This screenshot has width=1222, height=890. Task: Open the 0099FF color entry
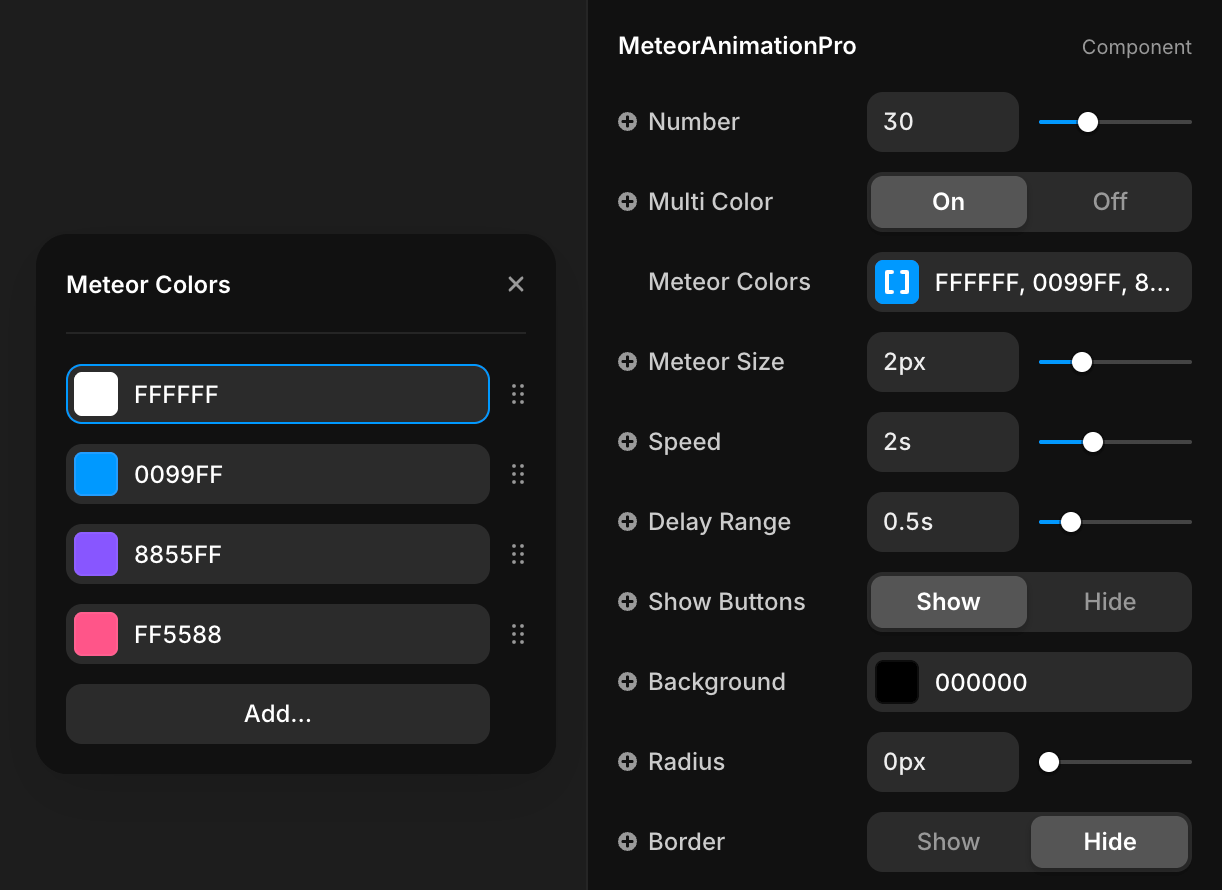(x=300, y=474)
